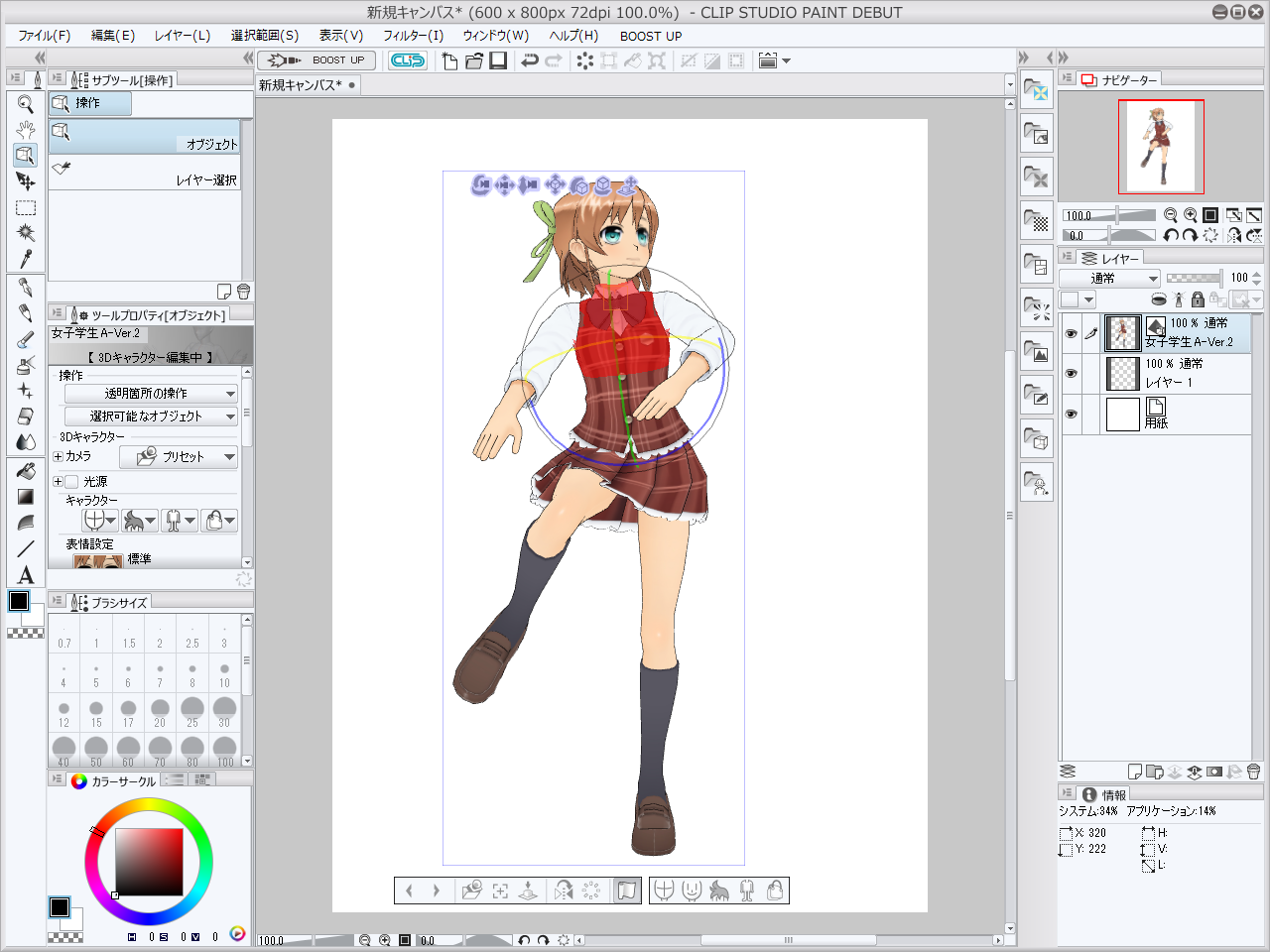Open the 3D materials folder in the sidebar
1270x952 pixels.
[1037, 437]
